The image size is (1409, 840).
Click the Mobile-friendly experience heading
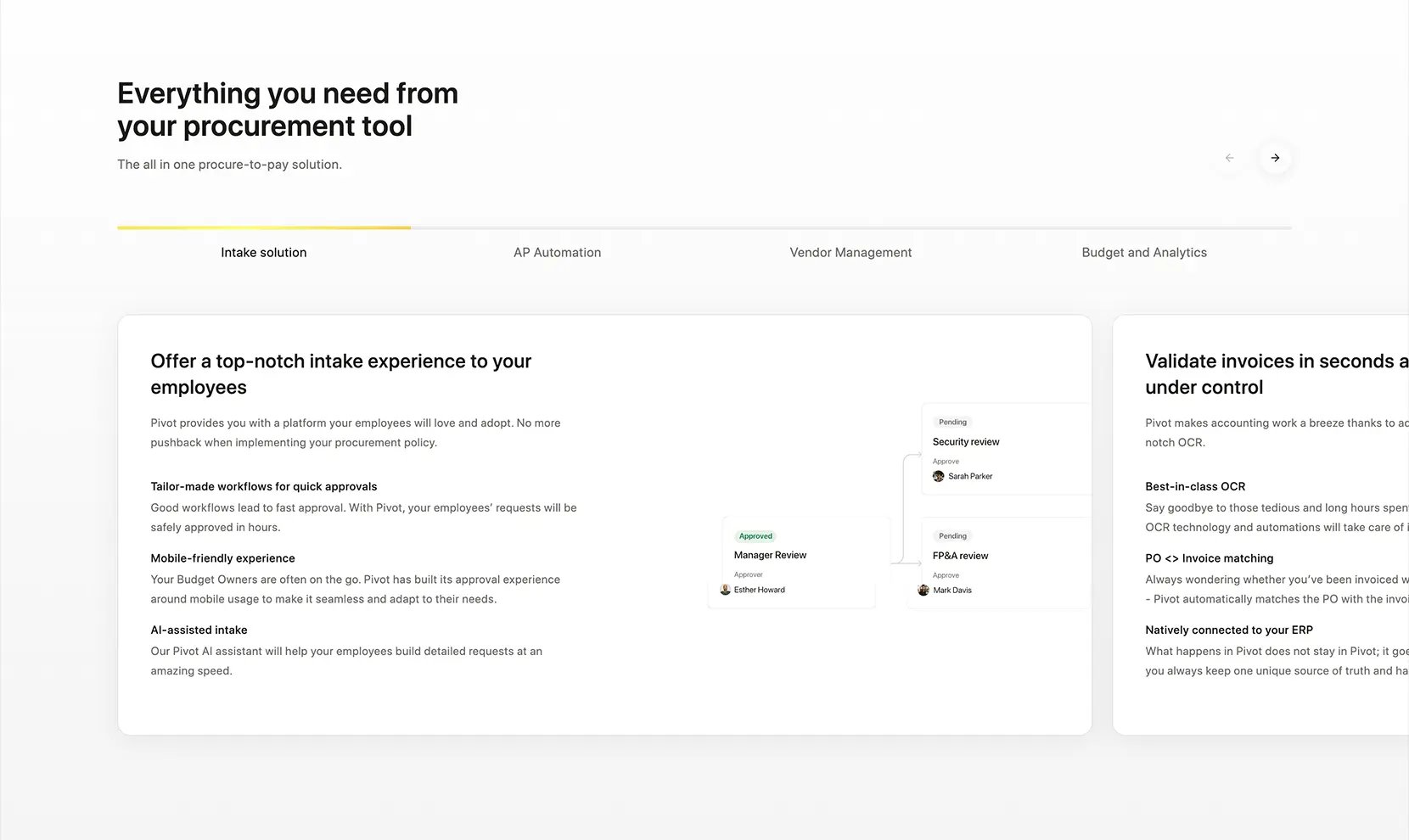point(222,558)
